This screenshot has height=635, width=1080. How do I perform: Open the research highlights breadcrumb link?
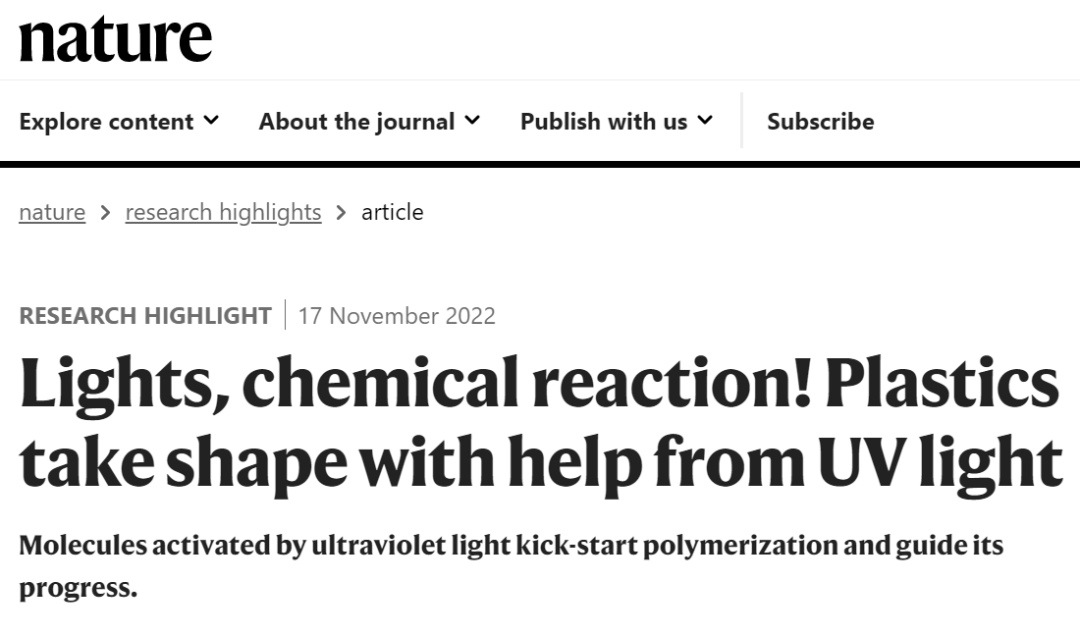223,212
